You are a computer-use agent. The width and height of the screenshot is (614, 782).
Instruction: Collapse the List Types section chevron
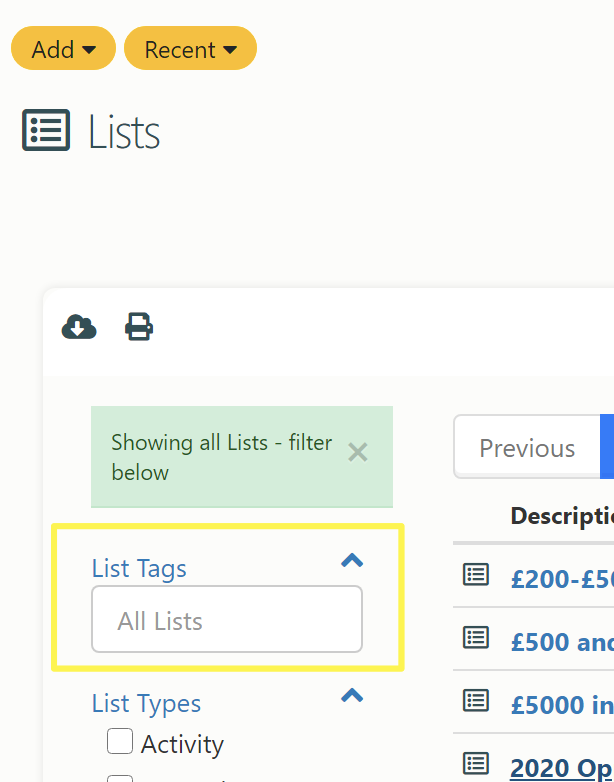352,695
